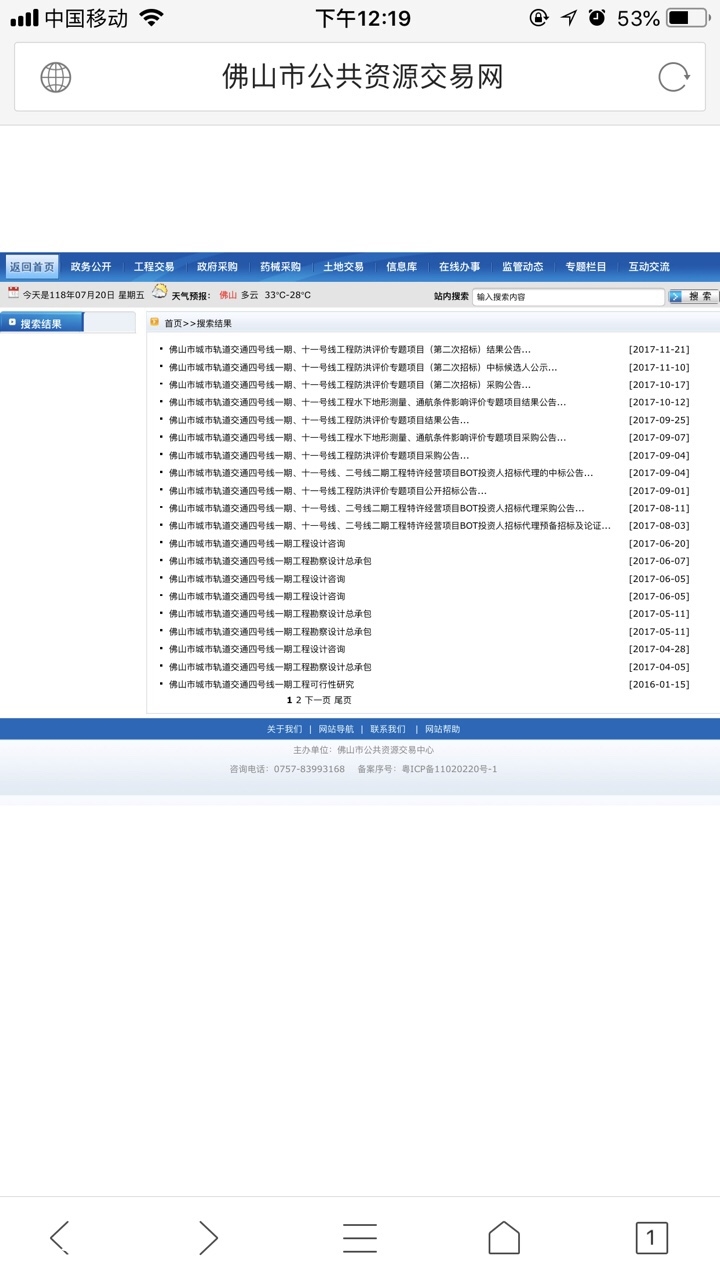Jump to 尾页 last page
The height and width of the screenshot is (1280, 720).
click(343, 700)
